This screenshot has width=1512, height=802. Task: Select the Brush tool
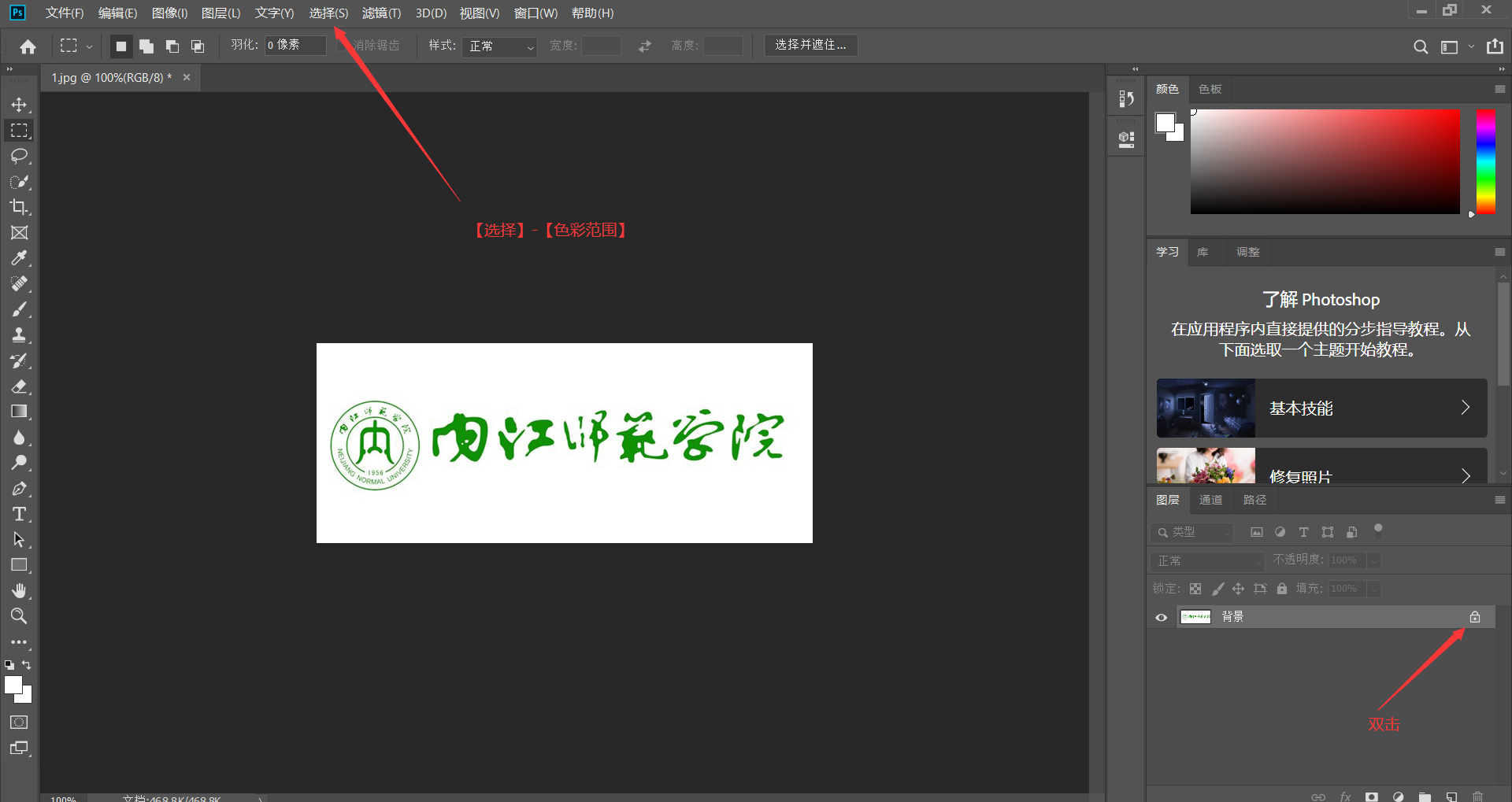(x=19, y=309)
